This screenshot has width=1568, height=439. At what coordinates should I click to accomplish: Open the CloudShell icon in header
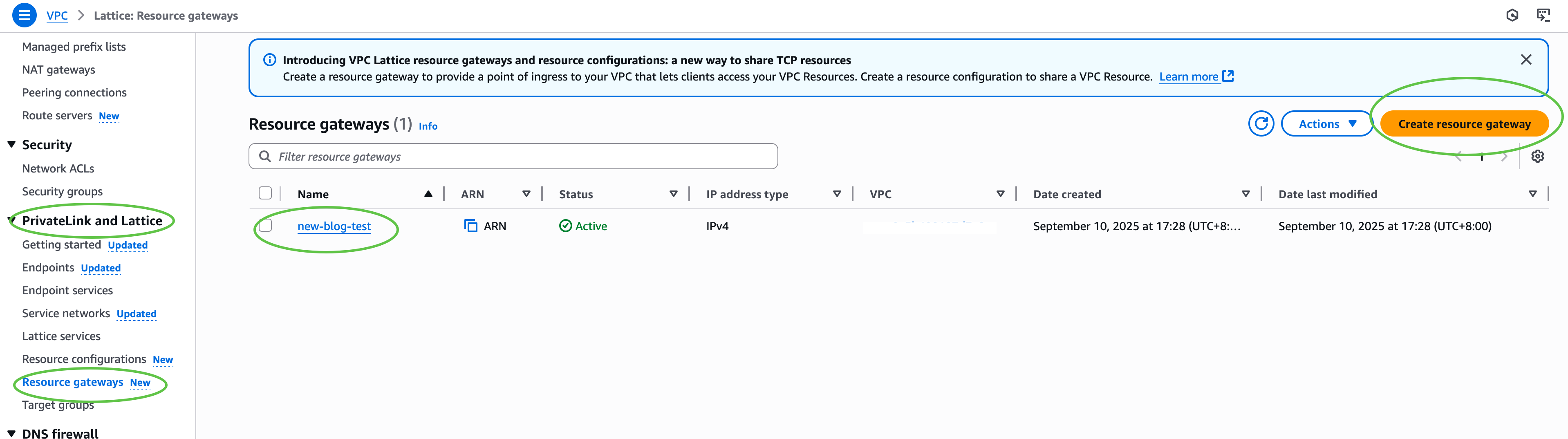click(1543, 15)
